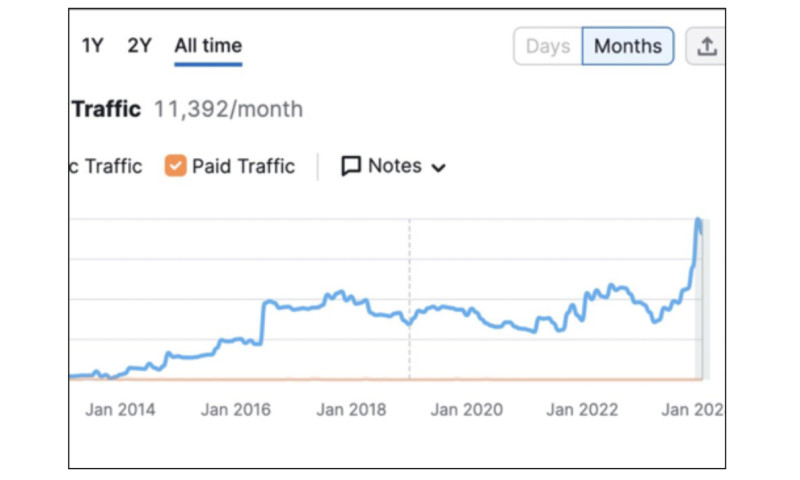This screenshot has width=800, height=480.
Task: Select the Months granularity button
Action: click(628, 46)
